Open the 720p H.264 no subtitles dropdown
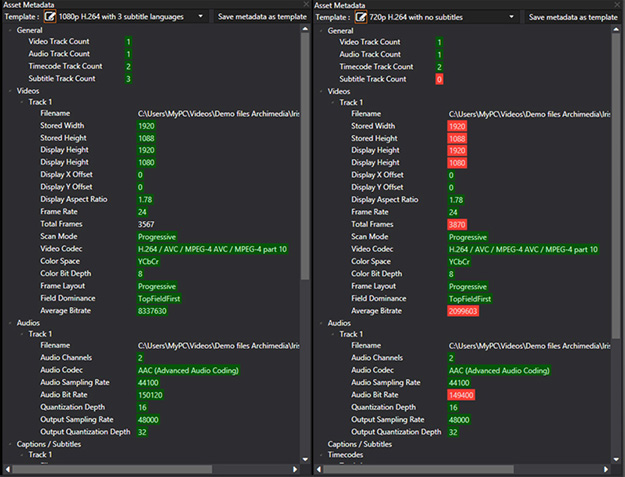Screen dimensions: 625x477 pyautogui.click(x=512, y=17)
